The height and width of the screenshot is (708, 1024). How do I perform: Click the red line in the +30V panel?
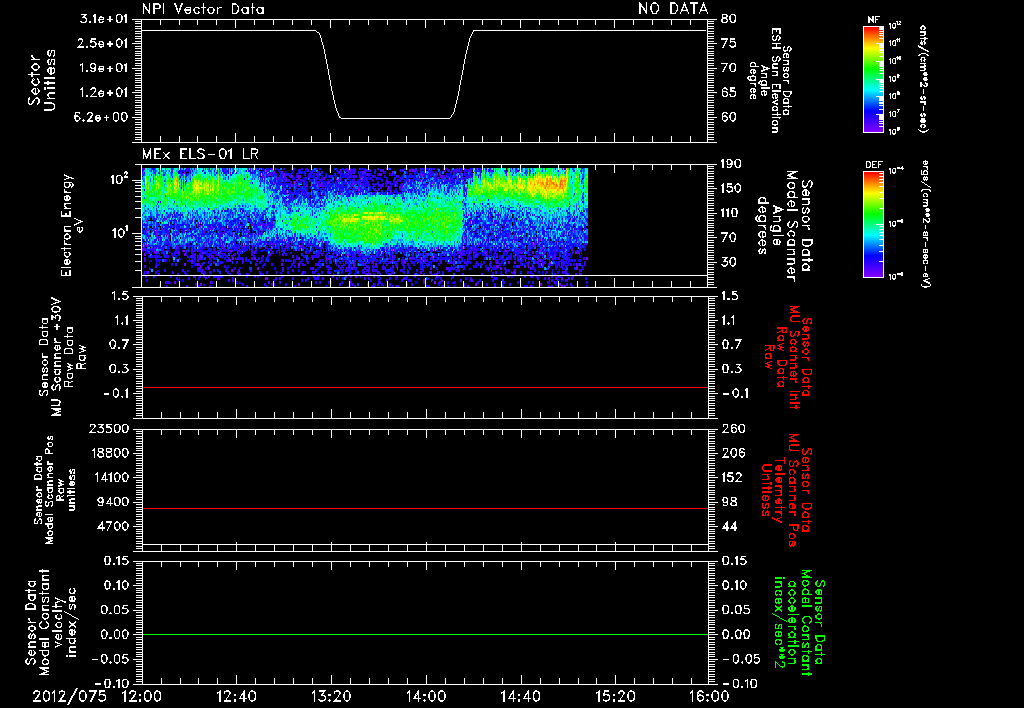[x=424, y=387]
